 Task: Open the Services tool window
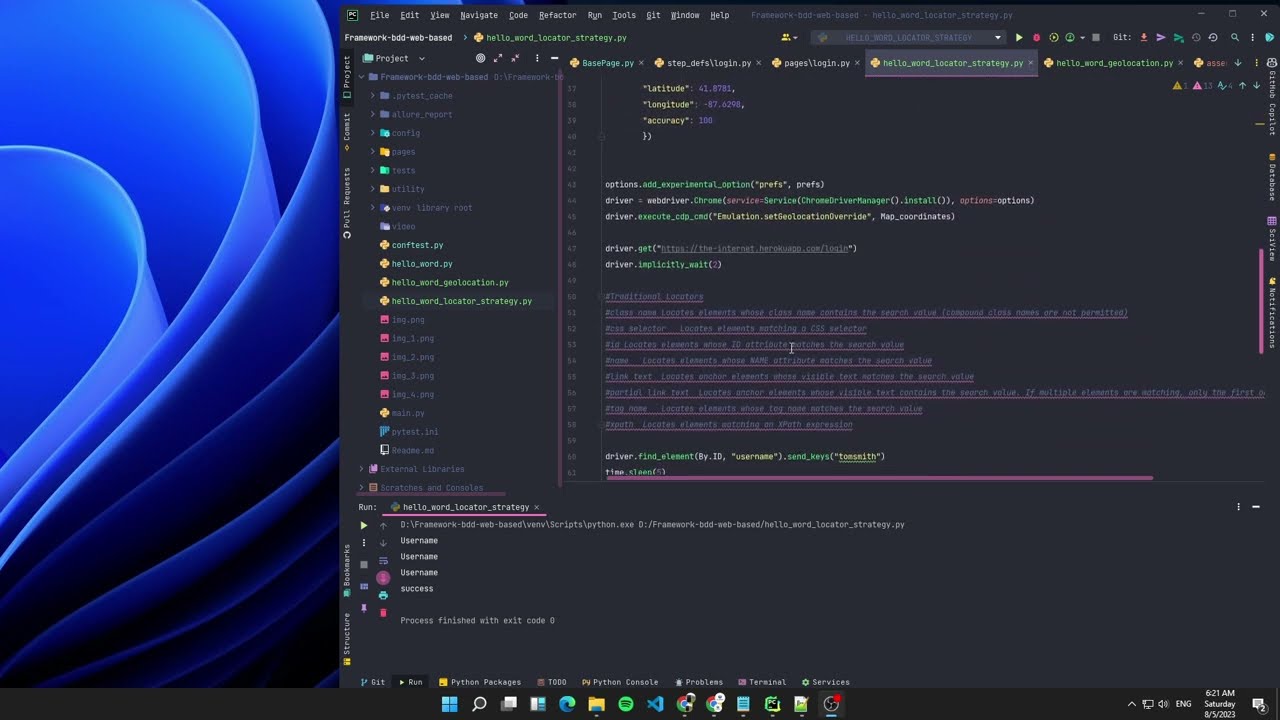(x=825, y=682)
